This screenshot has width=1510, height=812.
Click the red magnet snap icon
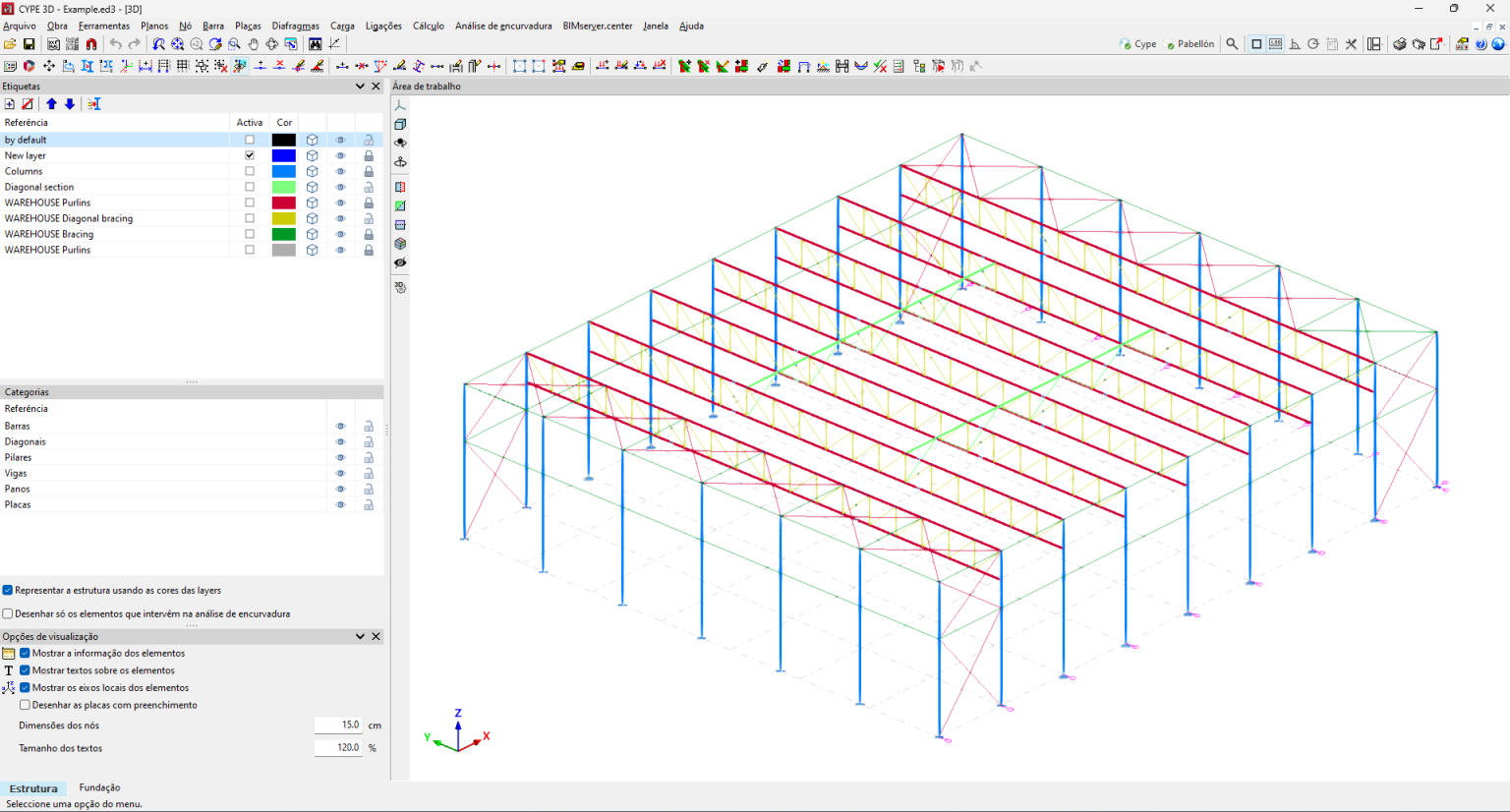click(91, 44)
